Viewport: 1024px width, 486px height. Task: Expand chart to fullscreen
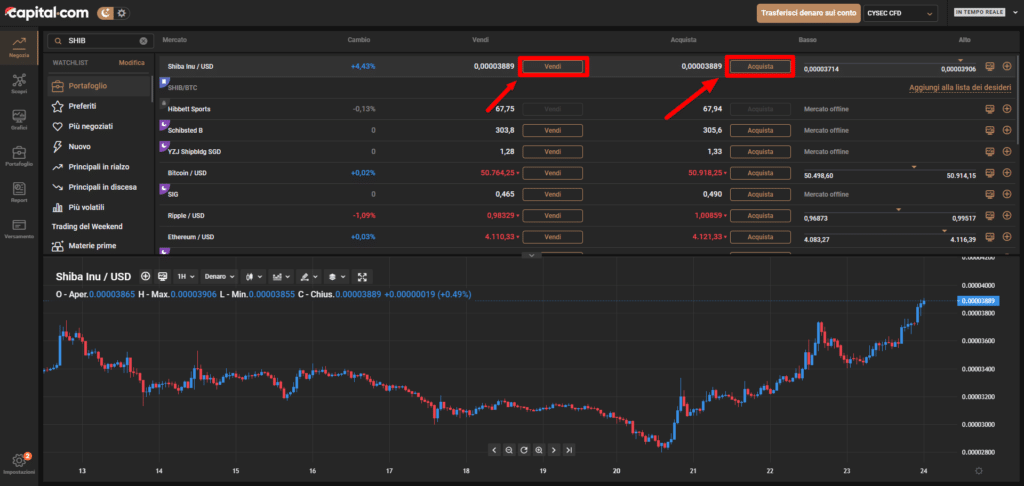(362, 276)
